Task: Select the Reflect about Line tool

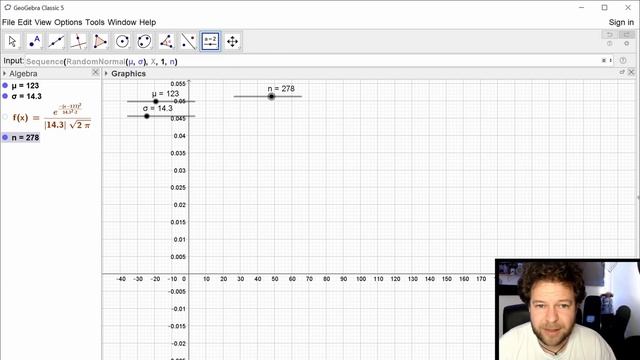Action: (x=189, y=41)
